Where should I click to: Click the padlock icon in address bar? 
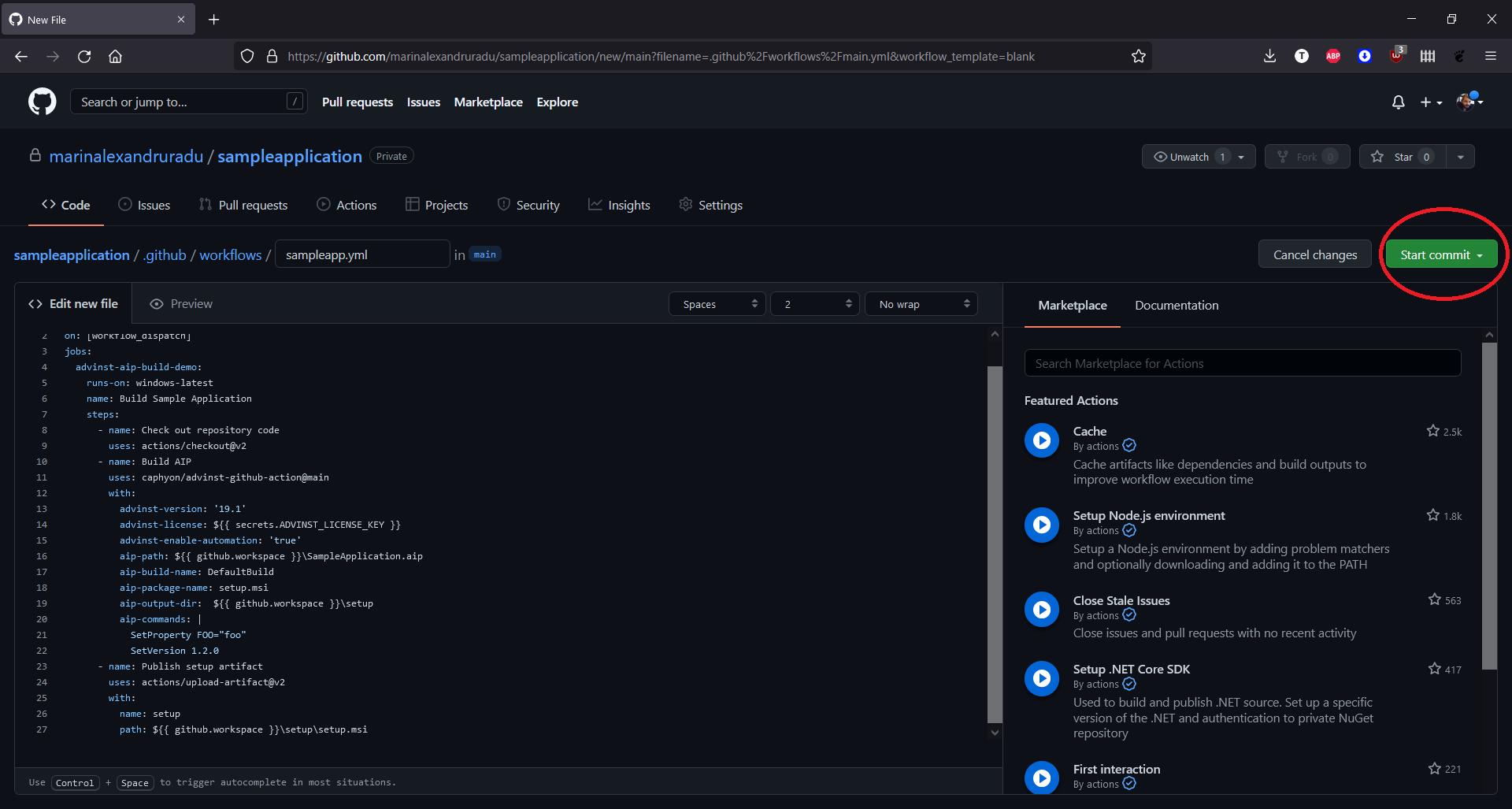coord(272,57)
